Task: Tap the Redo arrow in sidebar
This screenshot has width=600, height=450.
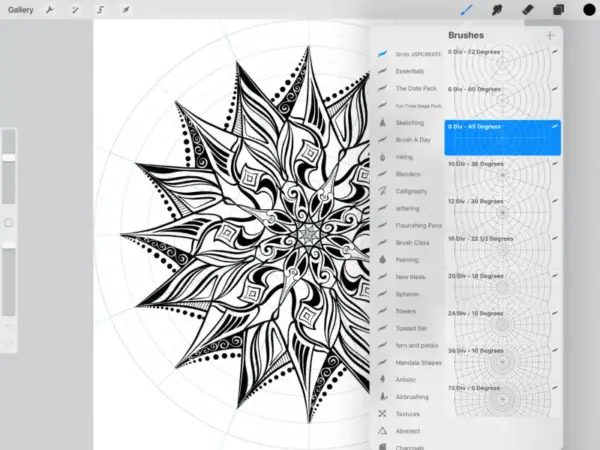Action: [9, 345]
